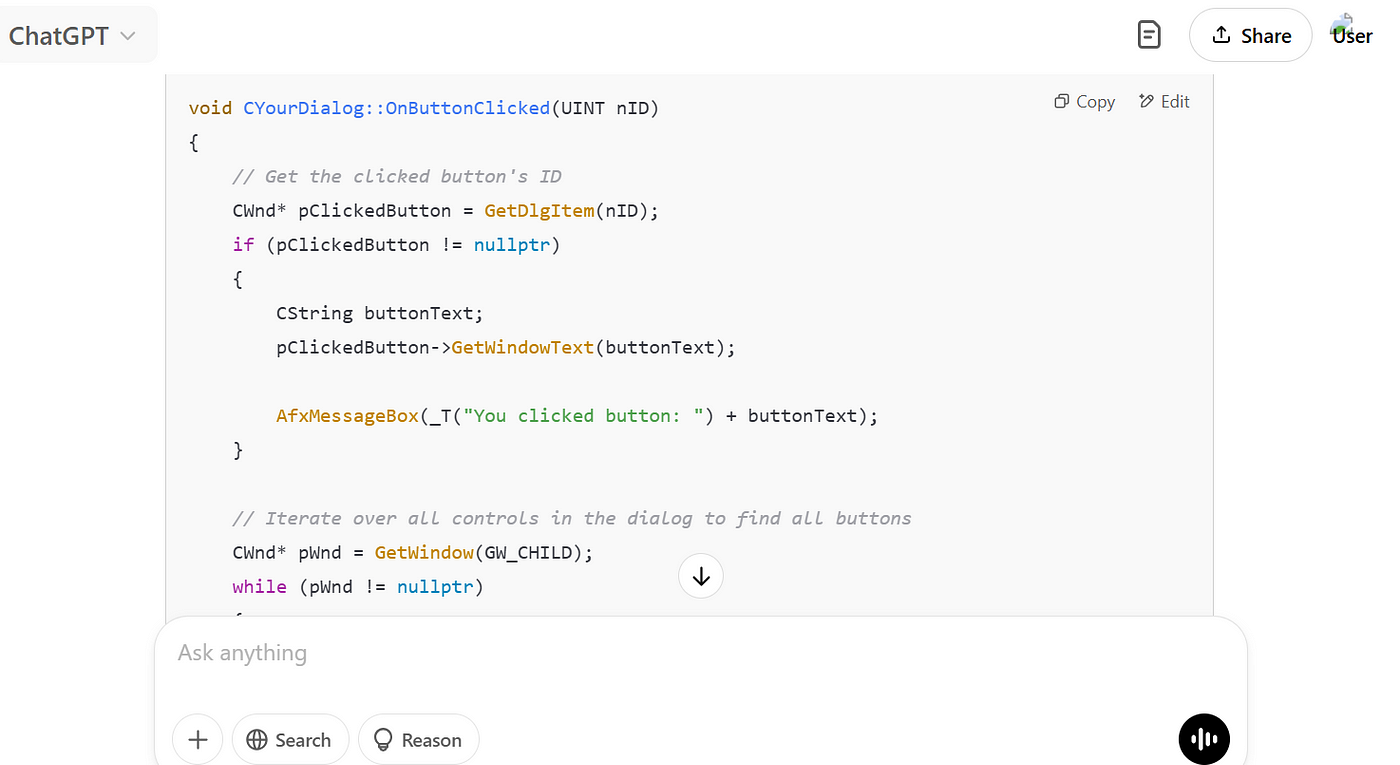The image size is (1400, 765).
Task: Click the Share button
Action: (1250, 36)
